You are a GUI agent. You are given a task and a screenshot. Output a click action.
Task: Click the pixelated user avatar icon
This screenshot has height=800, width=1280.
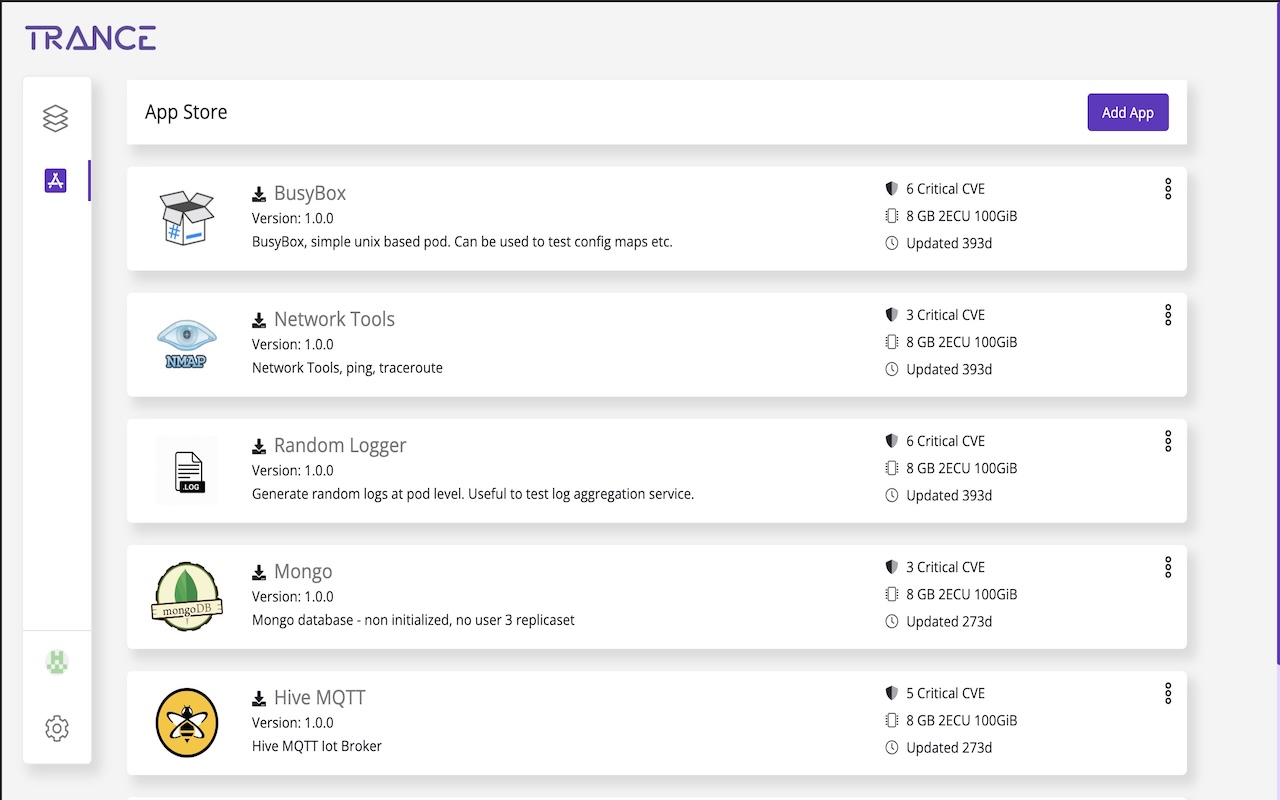pyautogui.click(x=57, y=662)
